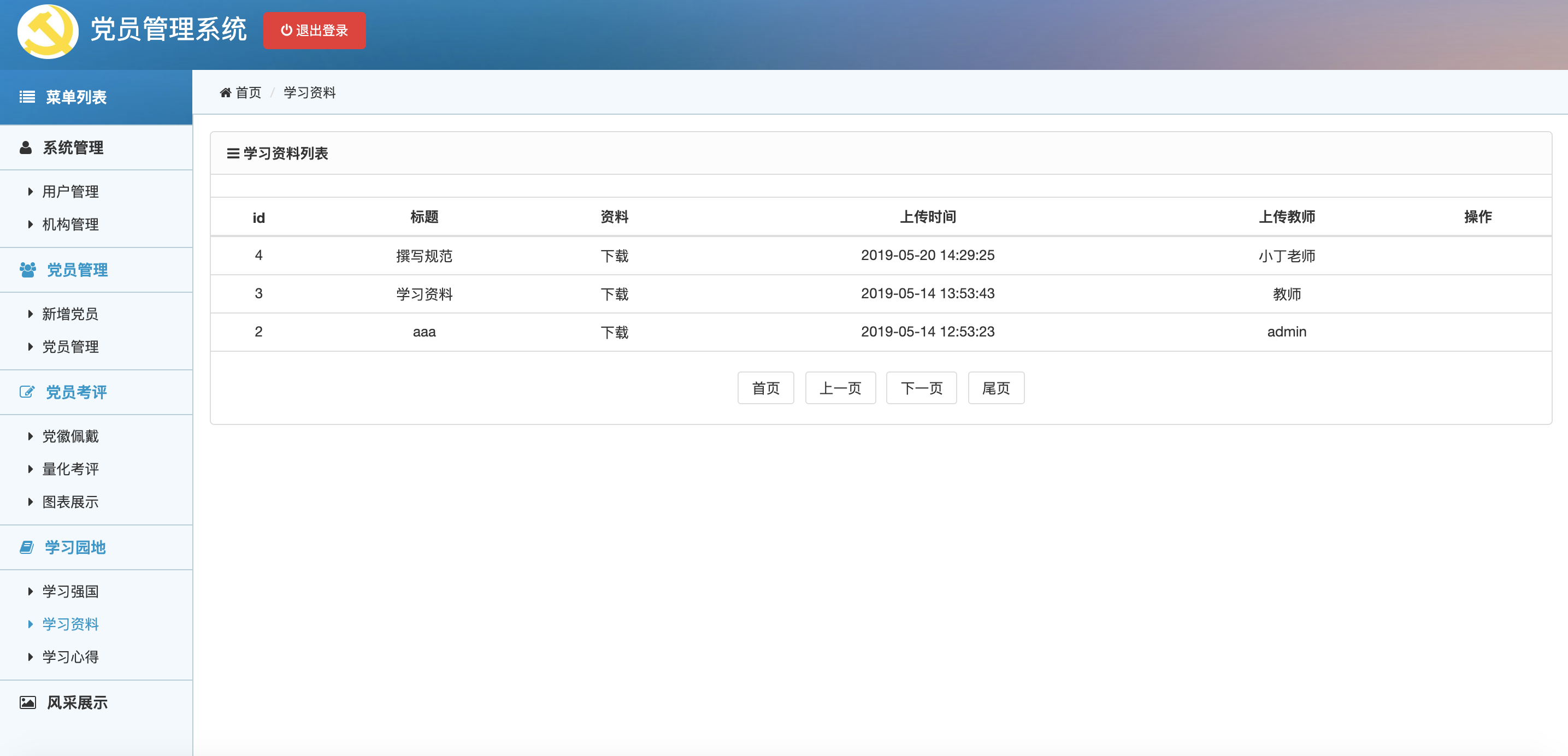Click the timestamp 2019-05-14 13:53:43
Viewport: 1568px width, 756px height.
928,293
